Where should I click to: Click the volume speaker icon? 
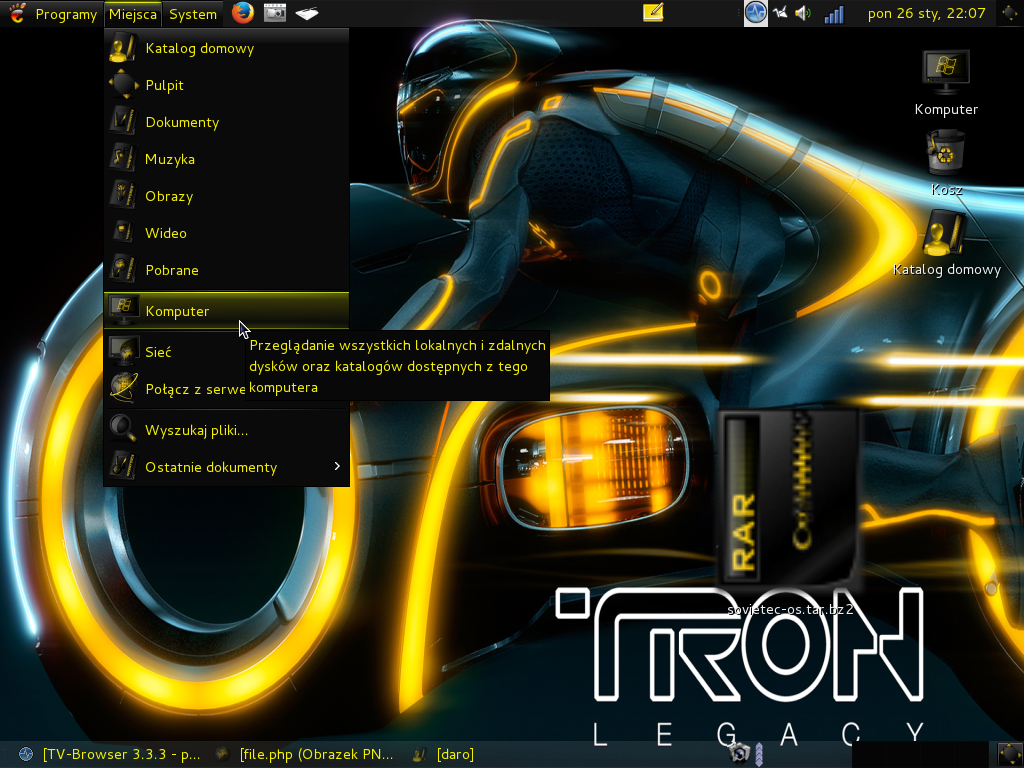[802, 14]
